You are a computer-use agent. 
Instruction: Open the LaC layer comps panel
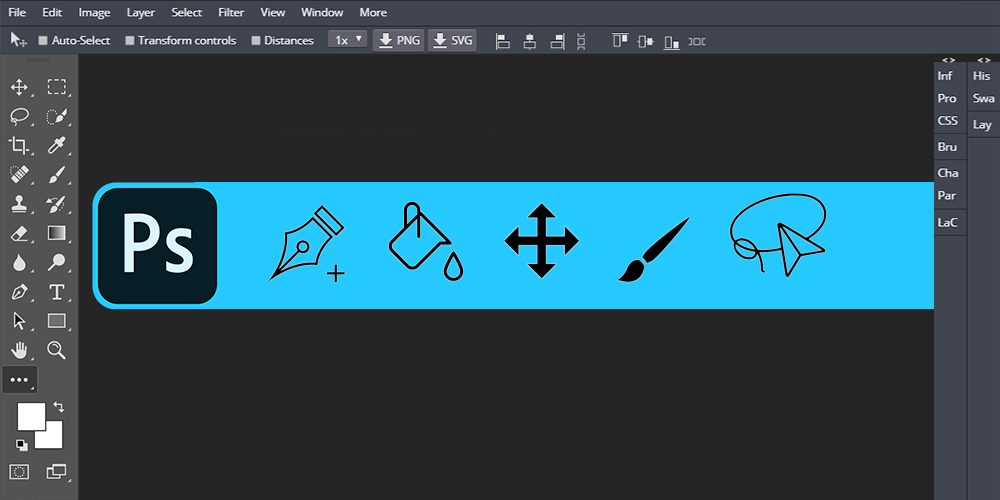(948, 223)
